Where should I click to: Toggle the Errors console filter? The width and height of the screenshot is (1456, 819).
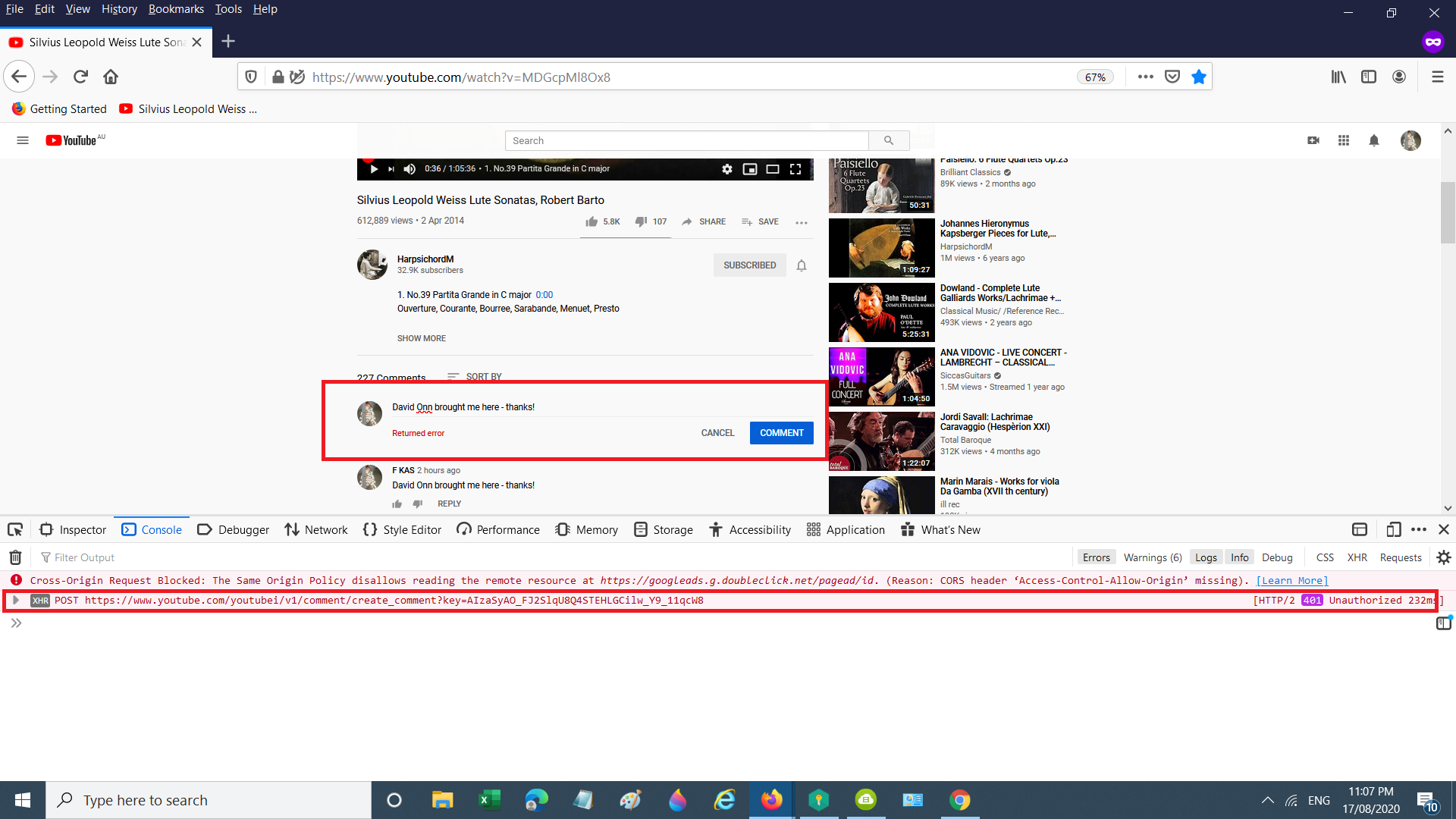[1096, 557]
